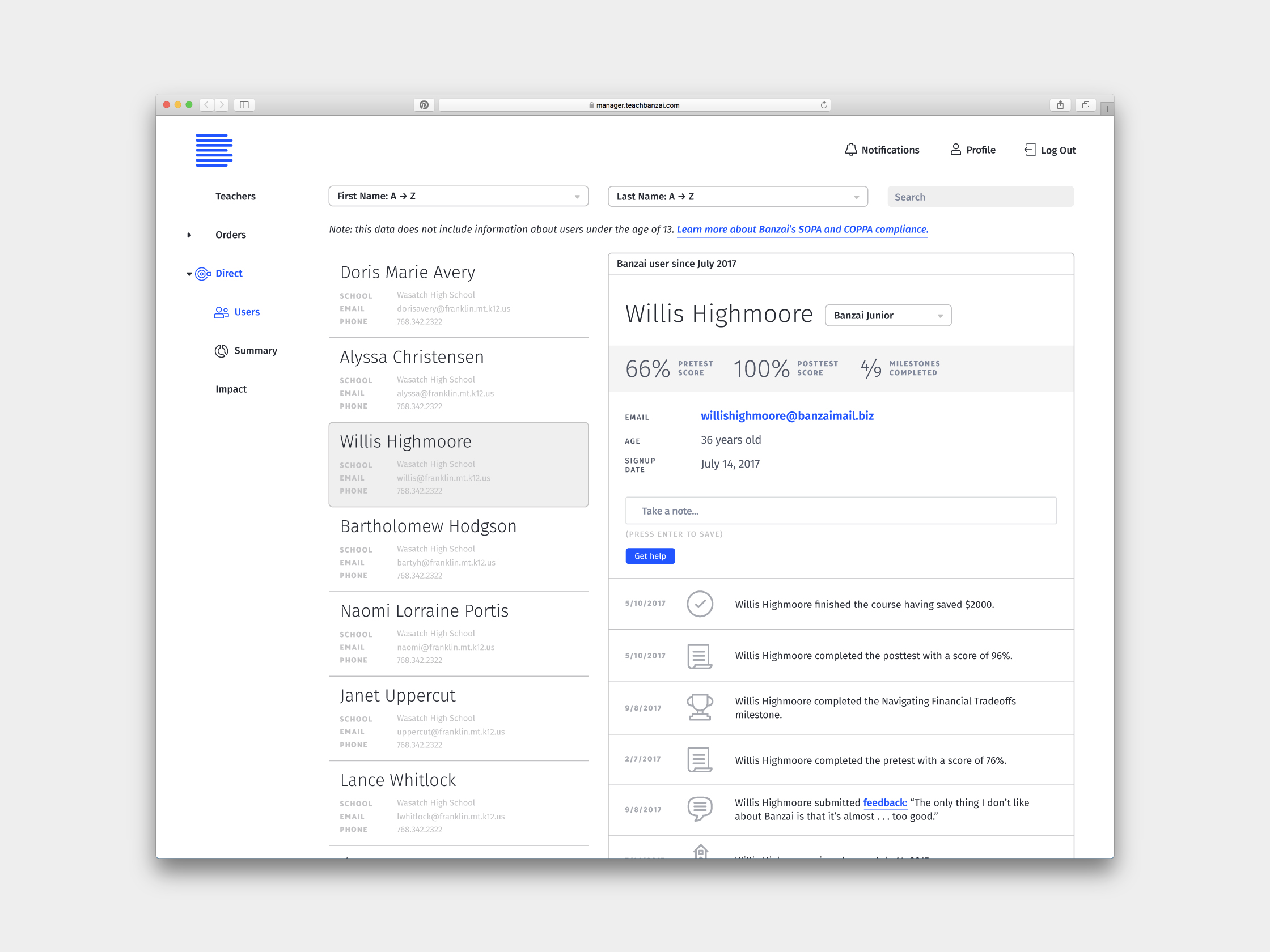Select Naomi Lorraine Portis user card
The height and width of the screenshot is (952, 1270).
[458, 634]
